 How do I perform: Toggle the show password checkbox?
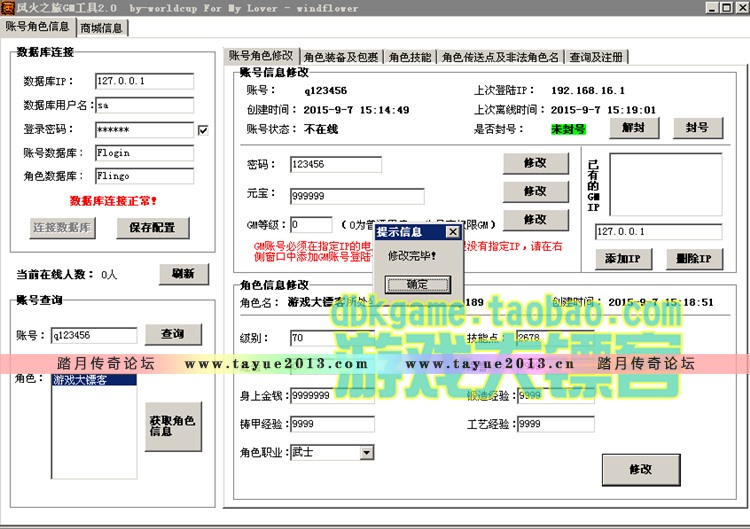point(203,130)
